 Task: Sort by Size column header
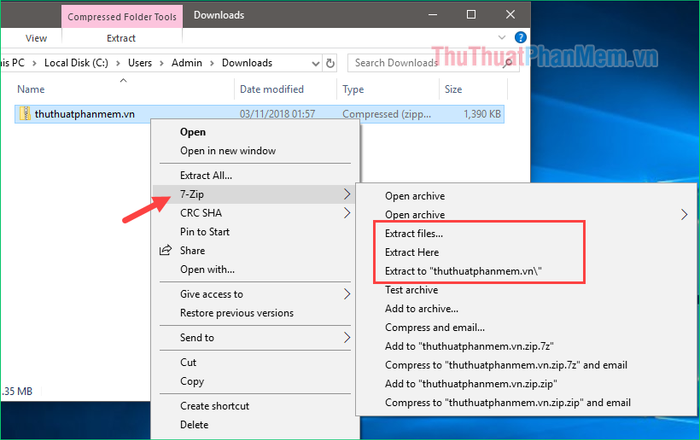pyautogui.click(x=453, y=89)
